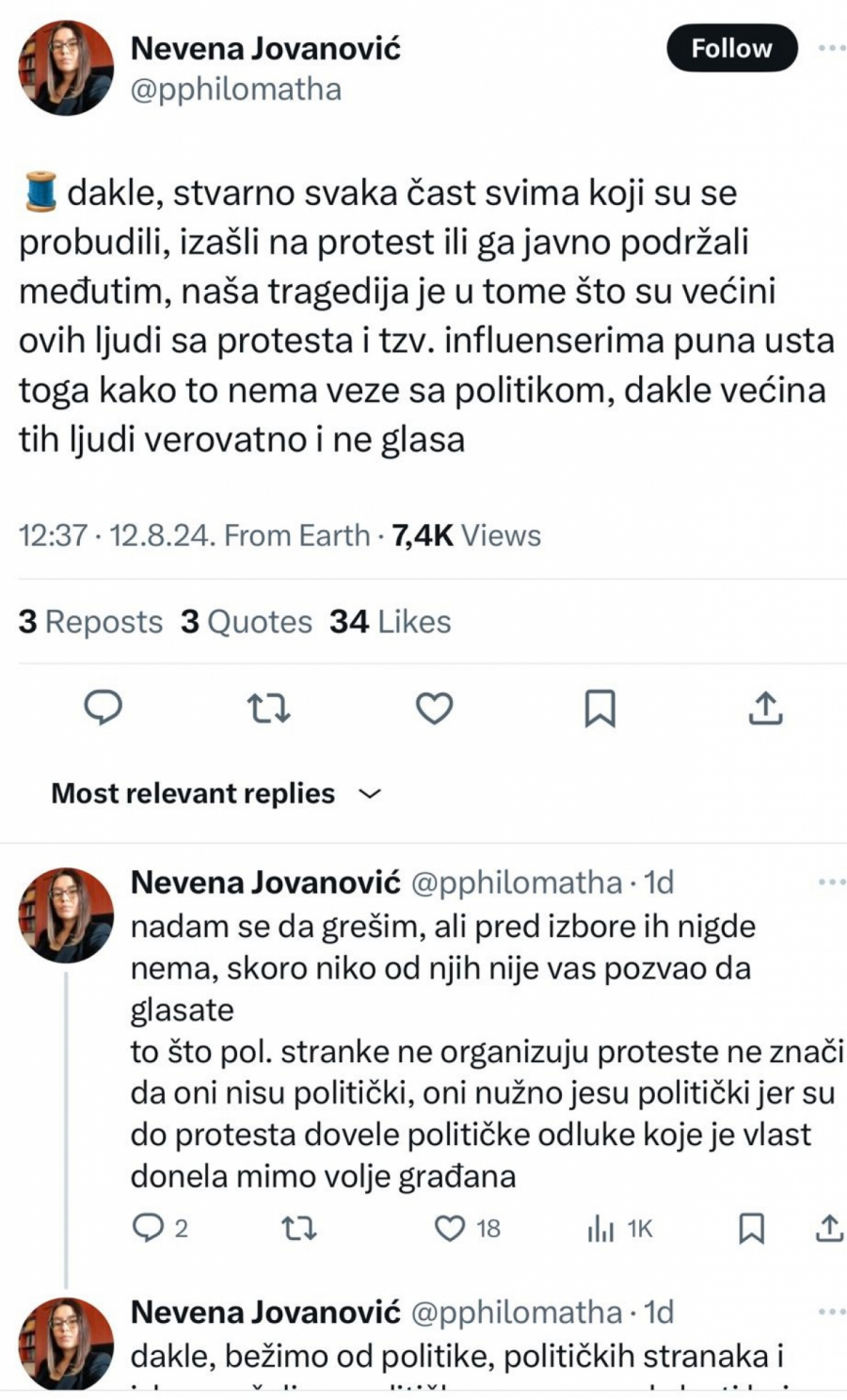
Task: Follow Nevena Jovanović
Action: click(x=731, y=48)
